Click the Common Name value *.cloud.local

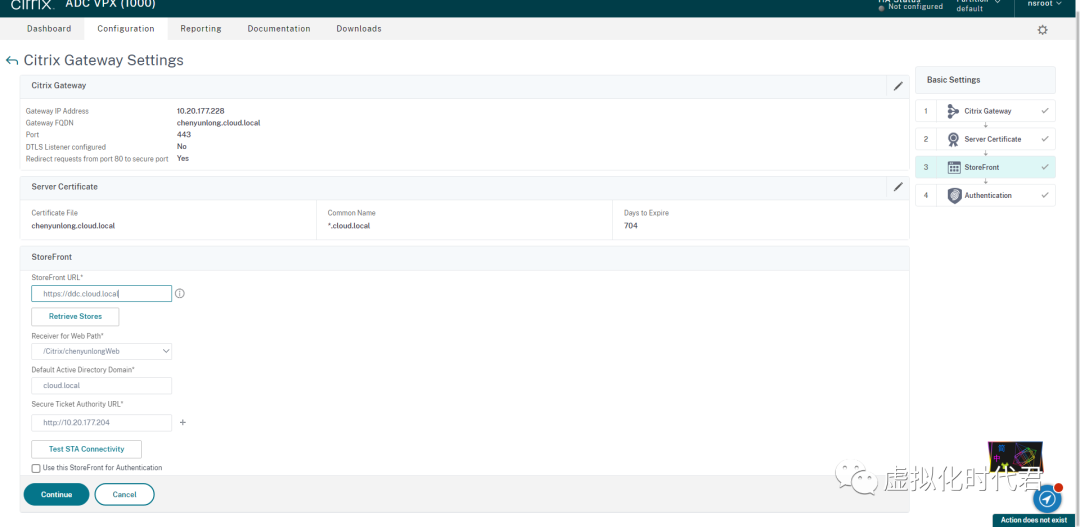tap(349, 225)
